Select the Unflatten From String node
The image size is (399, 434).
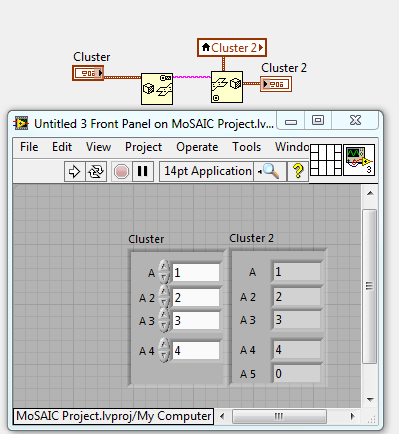click(x=227, y=87)
